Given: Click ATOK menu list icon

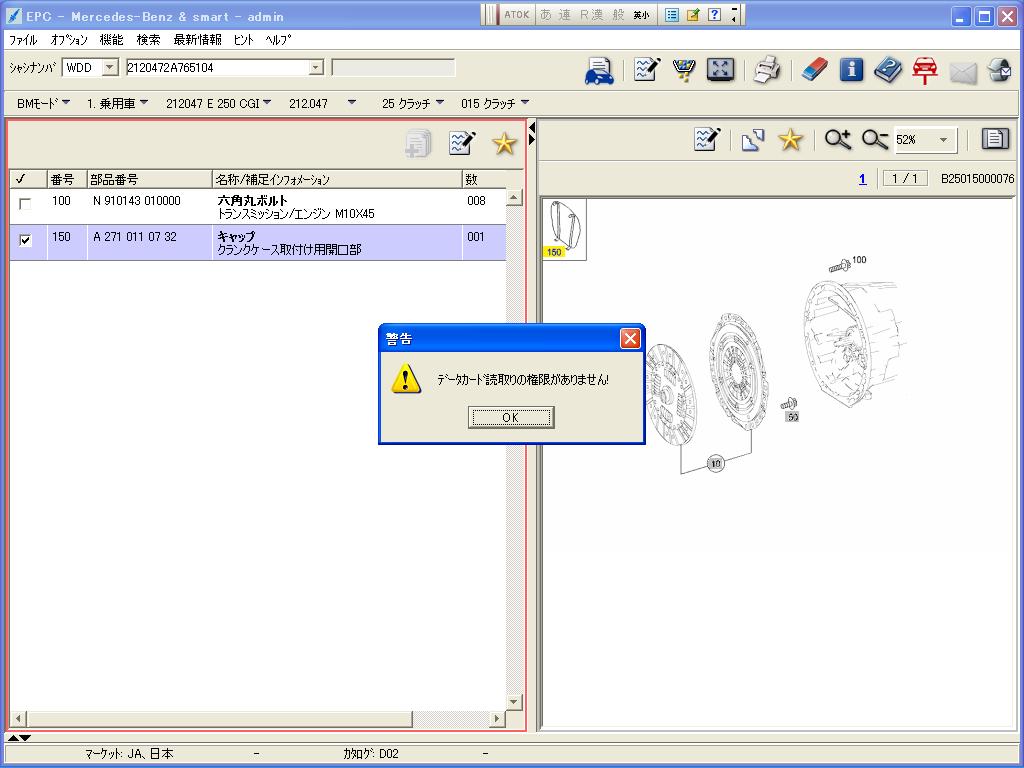Looking at the screenshot, I should (671, 15).
